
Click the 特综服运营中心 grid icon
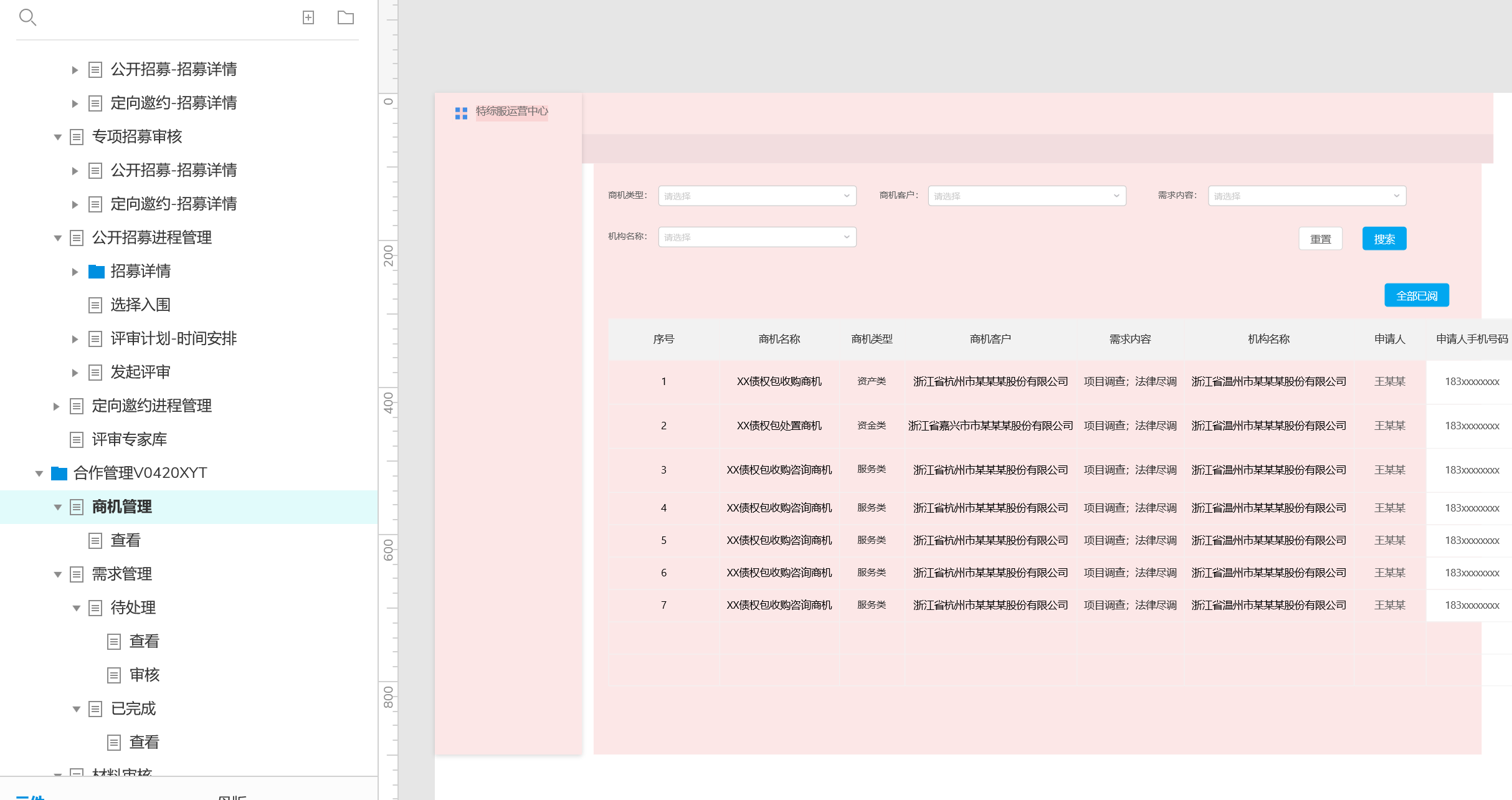(x=461, y=113)
